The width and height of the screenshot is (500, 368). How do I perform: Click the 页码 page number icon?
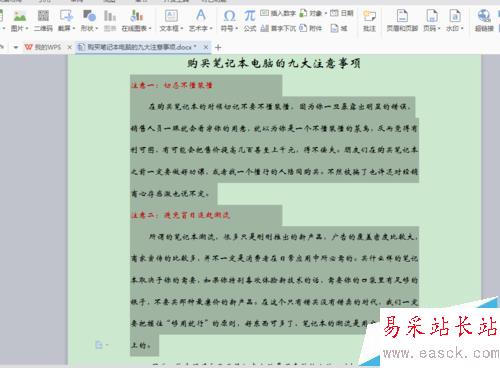(432, 16)
